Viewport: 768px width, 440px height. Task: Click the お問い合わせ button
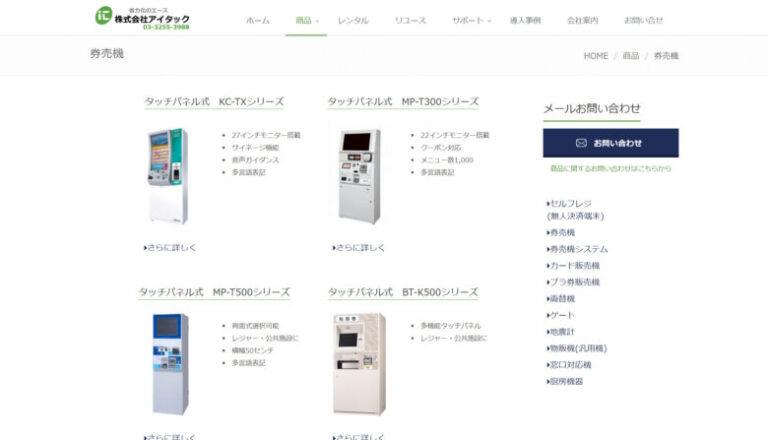pos(611,143)
